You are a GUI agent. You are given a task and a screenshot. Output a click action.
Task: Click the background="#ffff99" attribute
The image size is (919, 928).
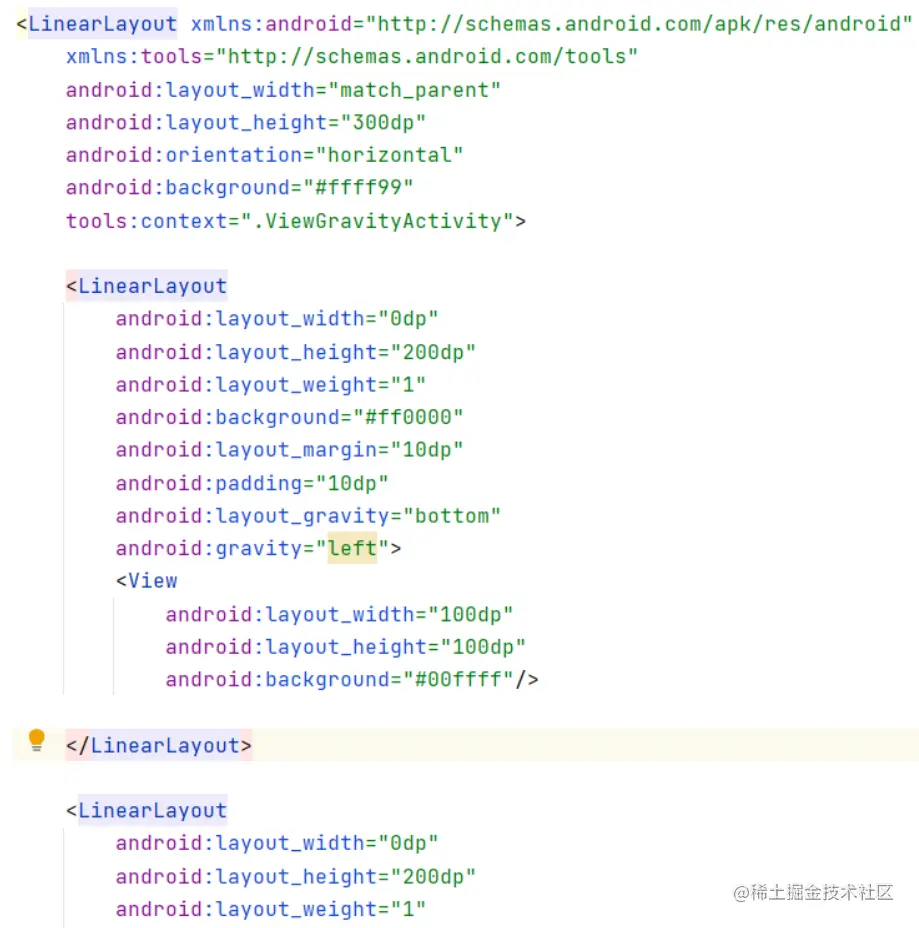[240, 188]
